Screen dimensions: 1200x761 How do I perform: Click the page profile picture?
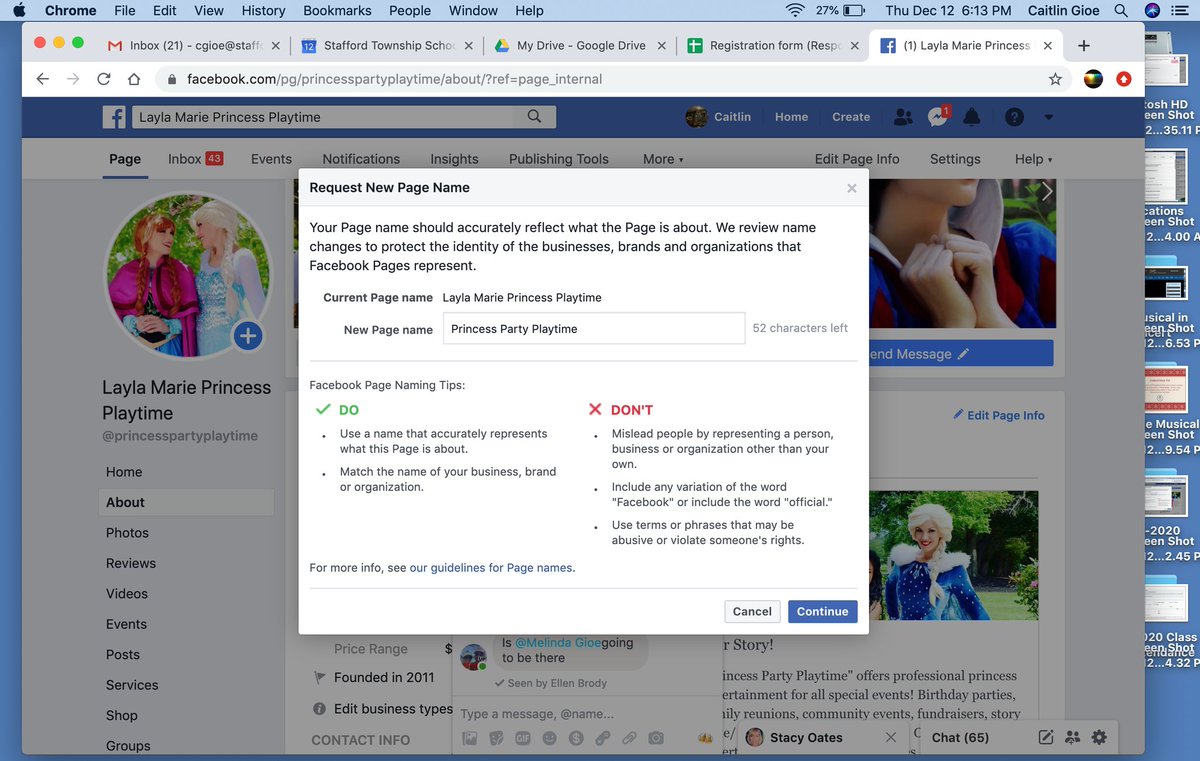pyautogui.click(x=188, y=276)
